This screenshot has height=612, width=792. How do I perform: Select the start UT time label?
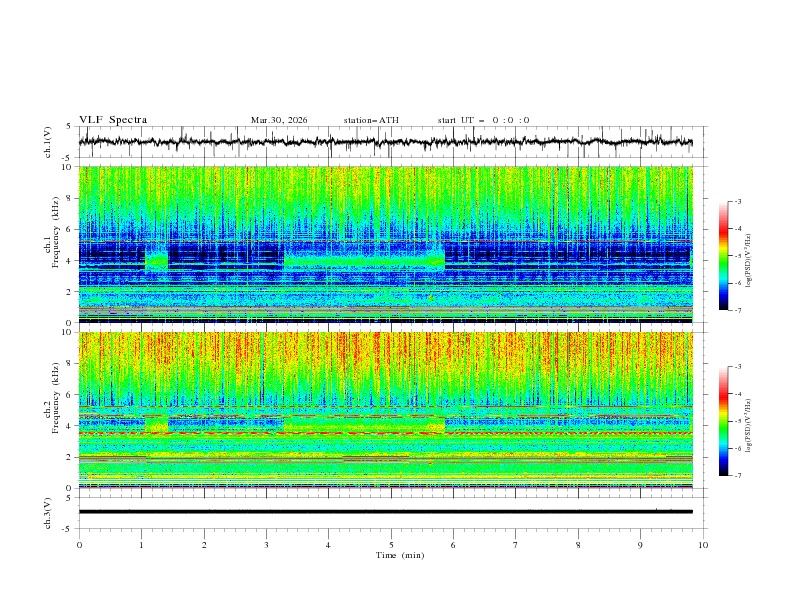(x=483, y=120)
